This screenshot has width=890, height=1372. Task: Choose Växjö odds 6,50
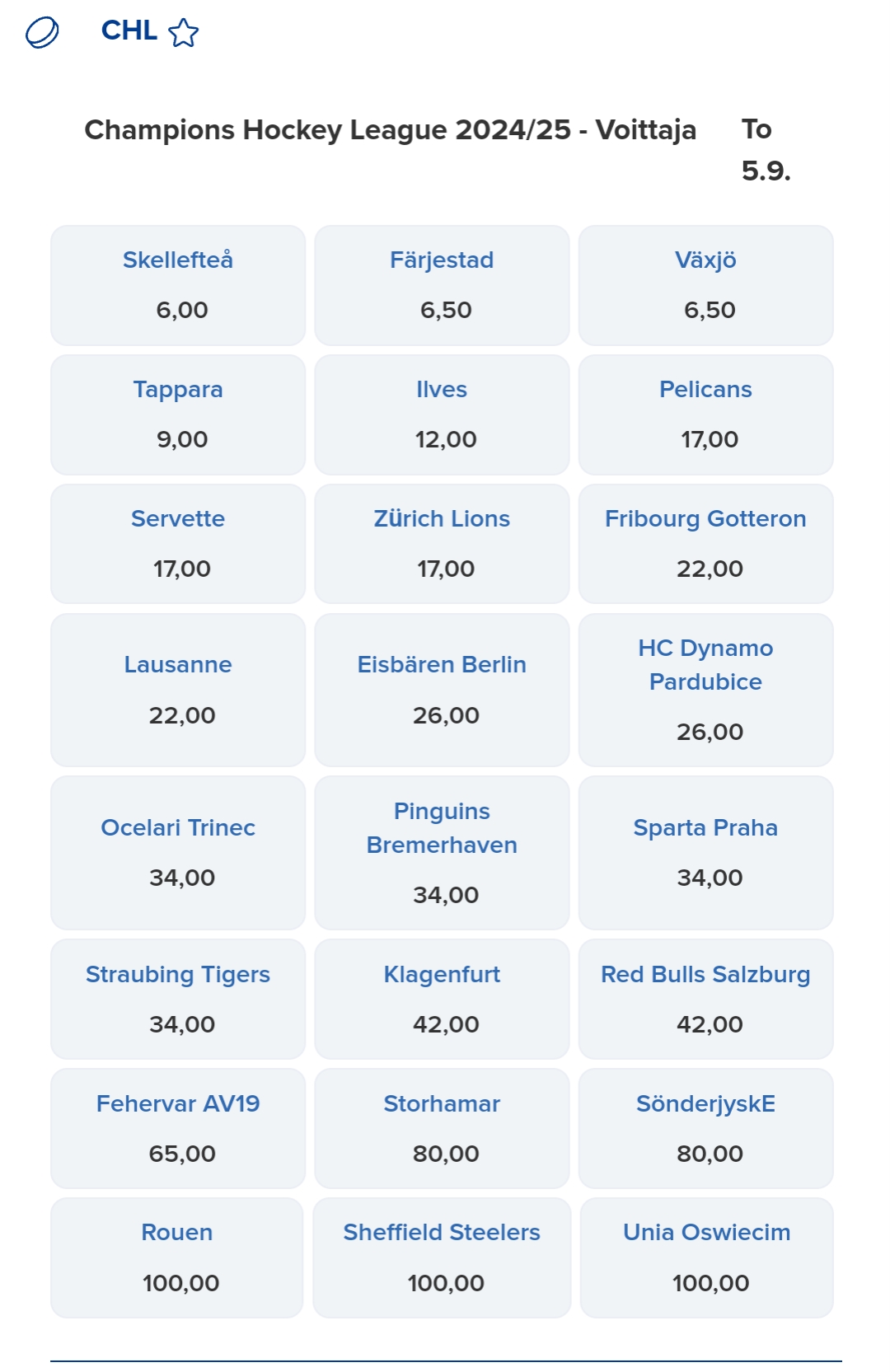pyautogui.click(x=705, y=285)
